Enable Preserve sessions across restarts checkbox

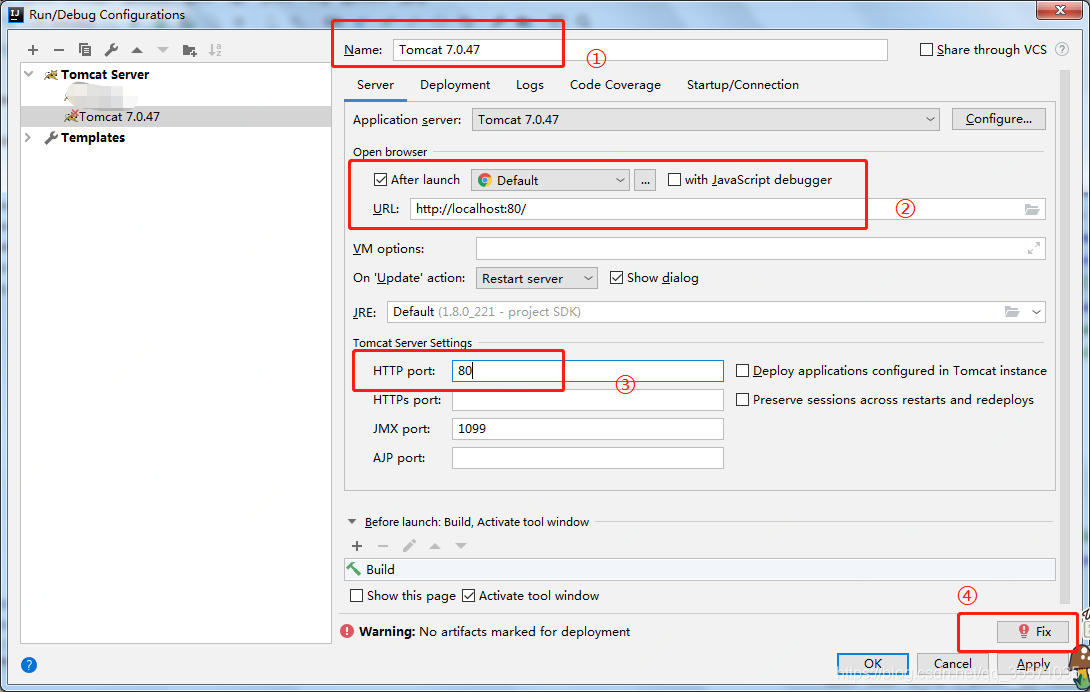(742, 400)
